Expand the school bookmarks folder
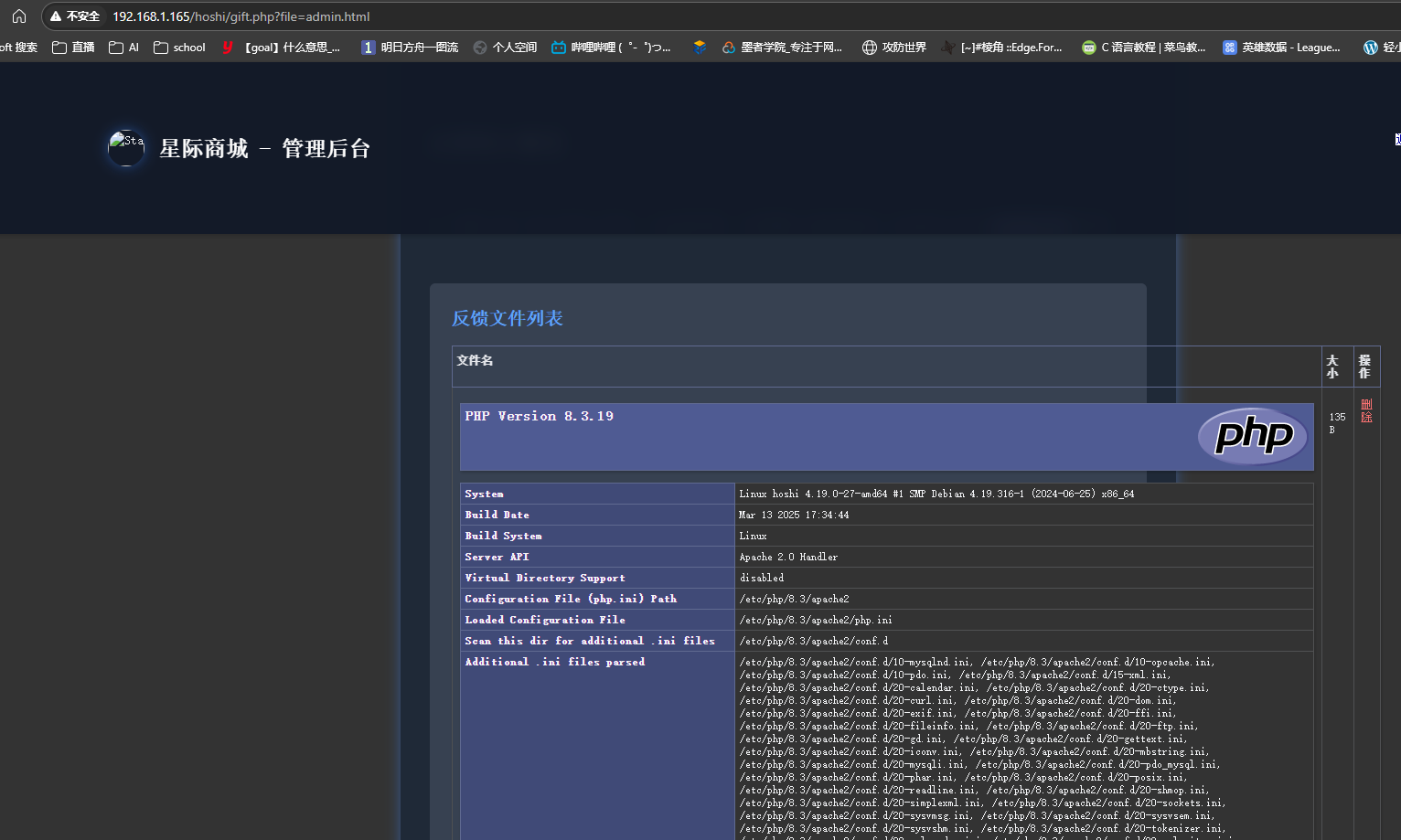Screen dimensions: 1401x840 [x=178, y=47]
